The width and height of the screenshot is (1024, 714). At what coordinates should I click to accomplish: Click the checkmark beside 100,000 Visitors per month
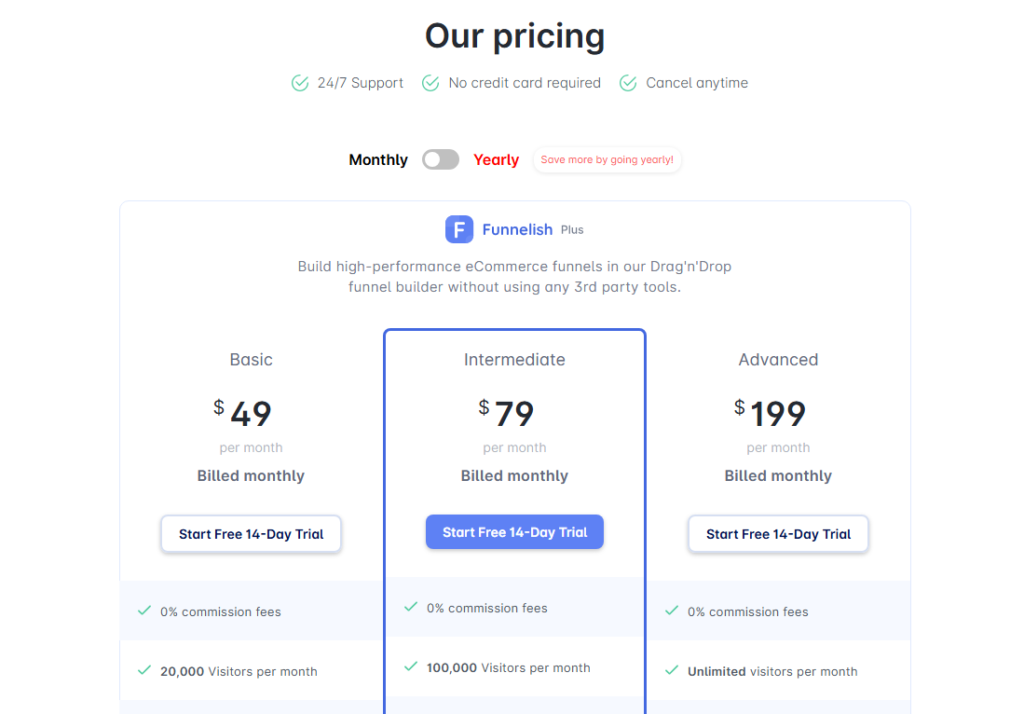[x=410, y=667]
